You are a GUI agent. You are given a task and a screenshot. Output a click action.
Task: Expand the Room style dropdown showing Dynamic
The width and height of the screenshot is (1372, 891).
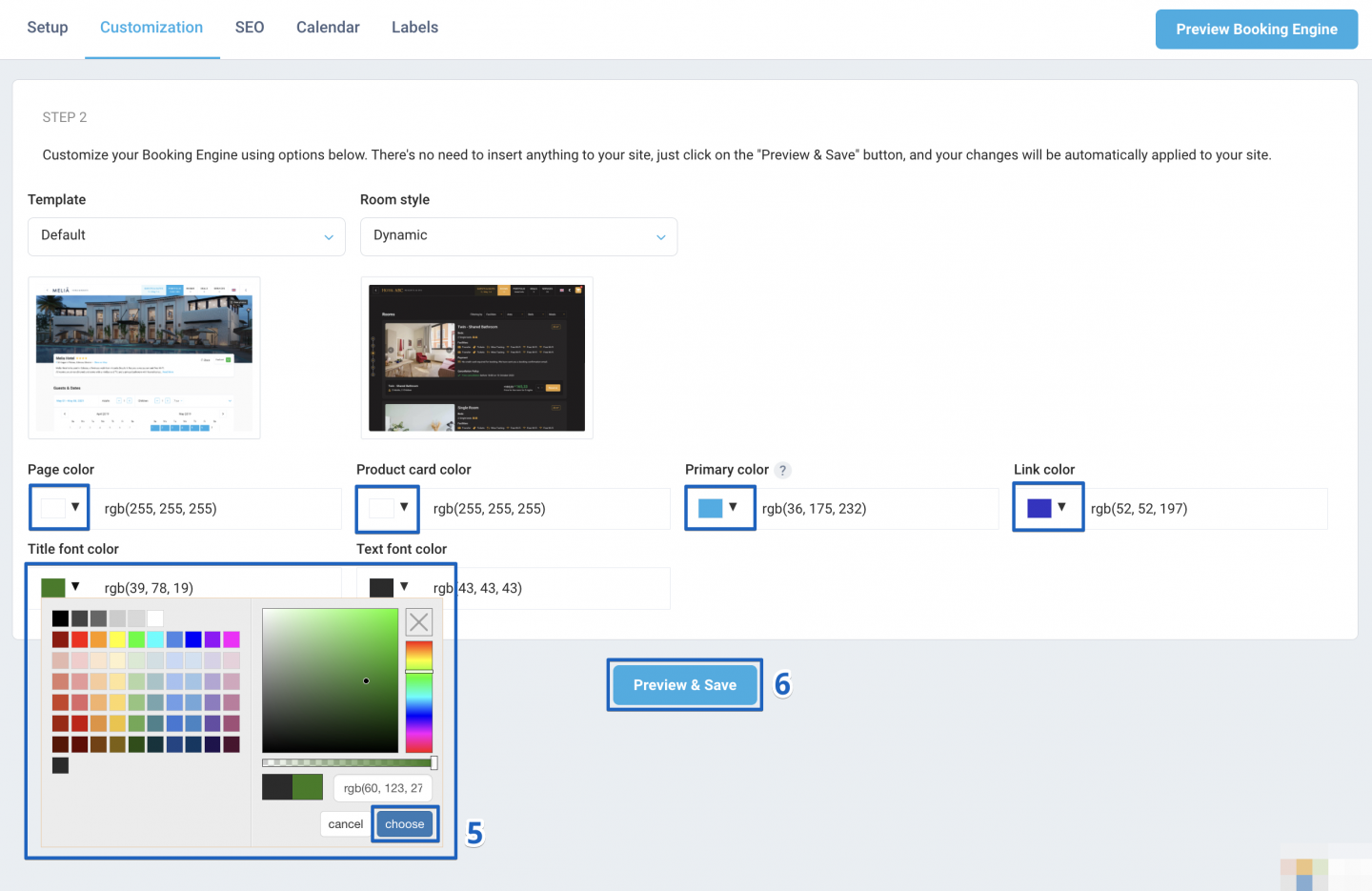tap(518, 236)
